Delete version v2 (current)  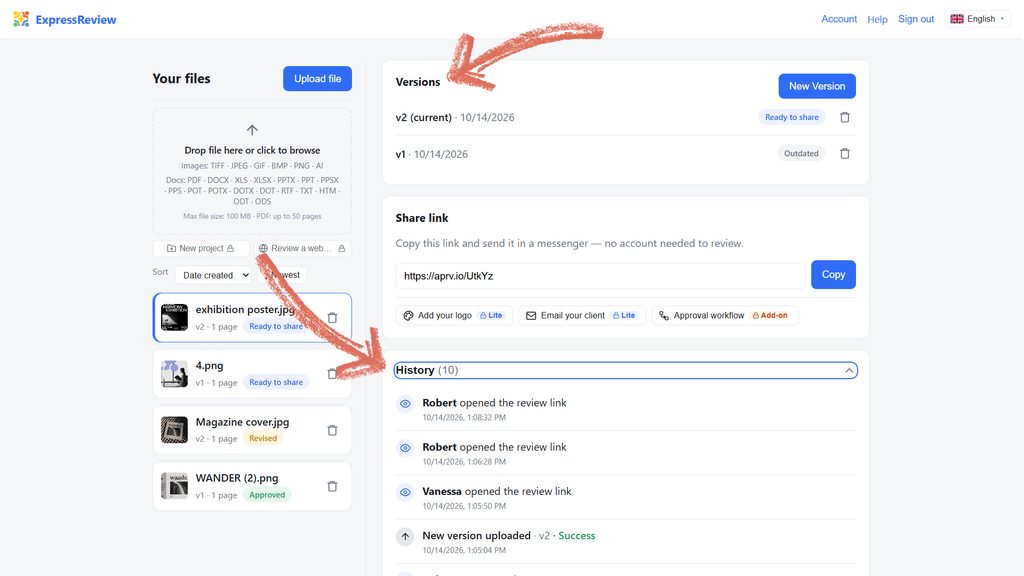click(844, 118)
